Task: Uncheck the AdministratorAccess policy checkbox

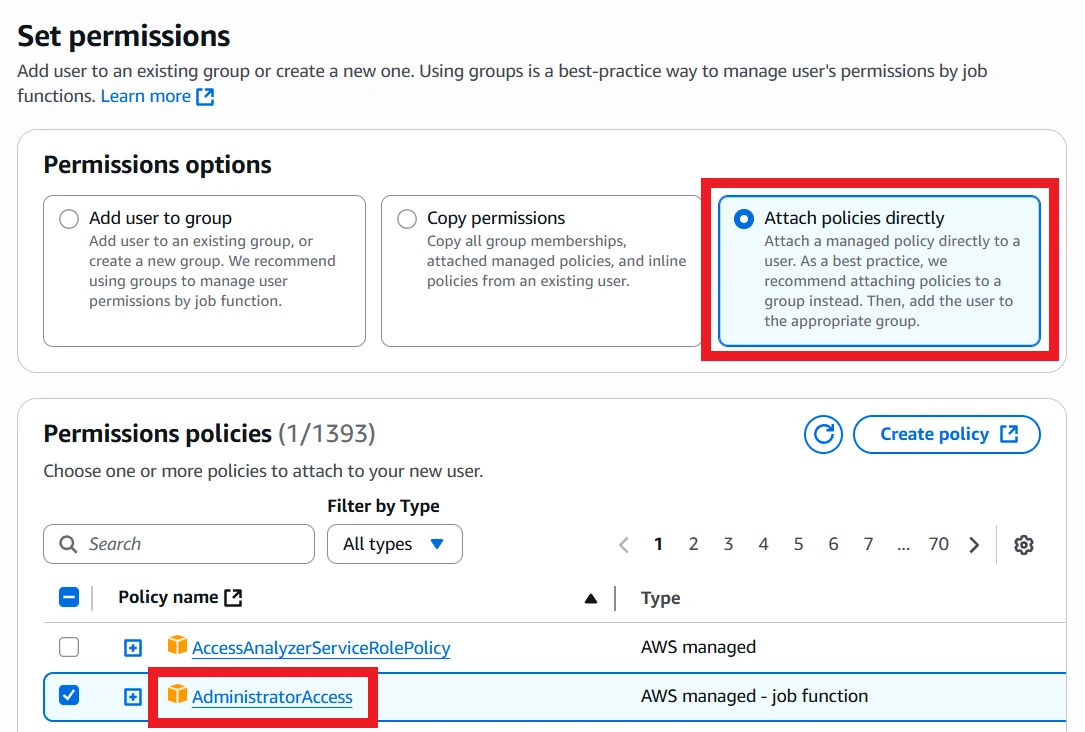Action: pyautogui.click(x=69, y=696)
